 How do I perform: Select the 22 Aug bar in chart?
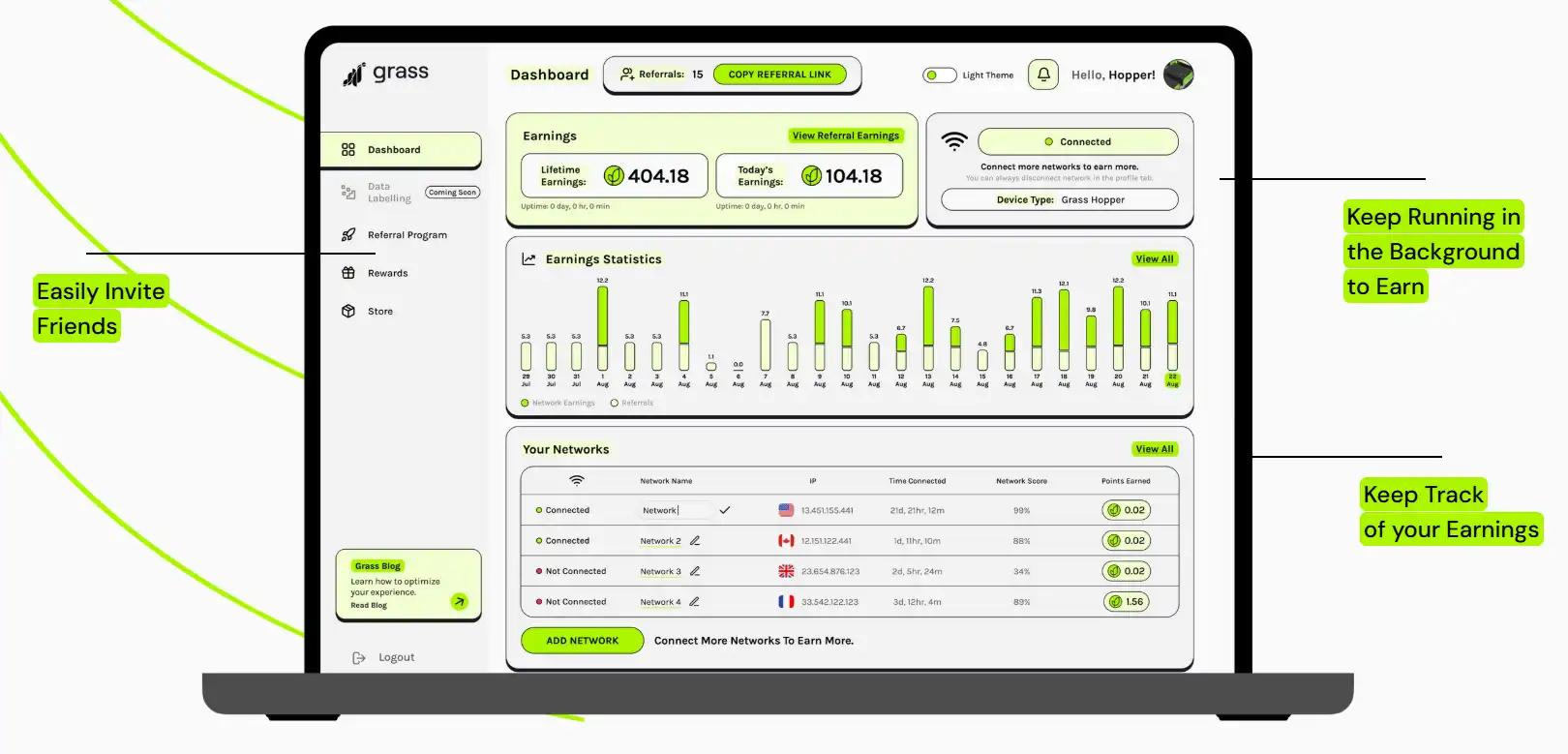[x=1172, y=335]
